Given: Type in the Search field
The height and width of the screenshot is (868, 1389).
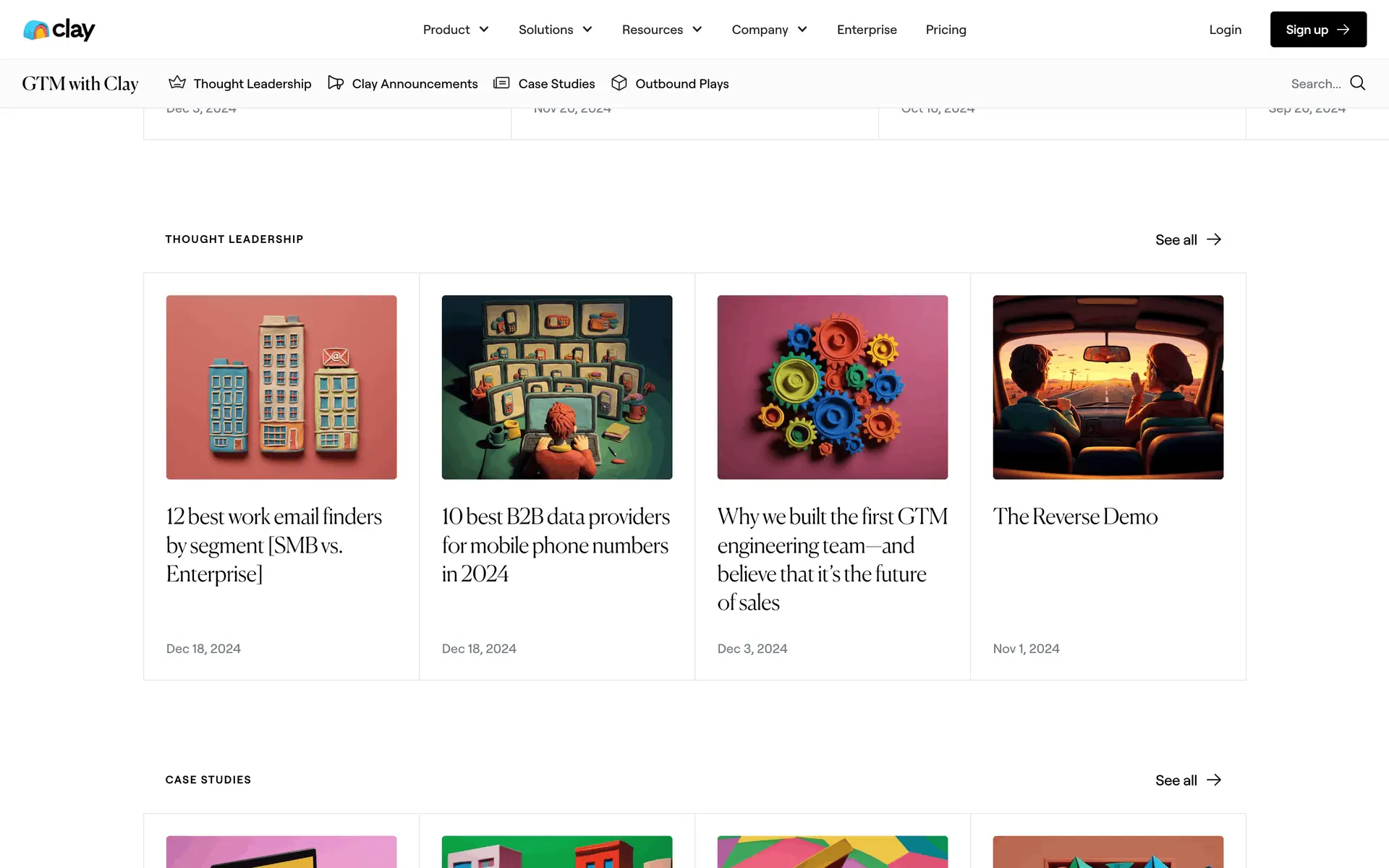Looking at the screenshot, I should (1315, 84).
